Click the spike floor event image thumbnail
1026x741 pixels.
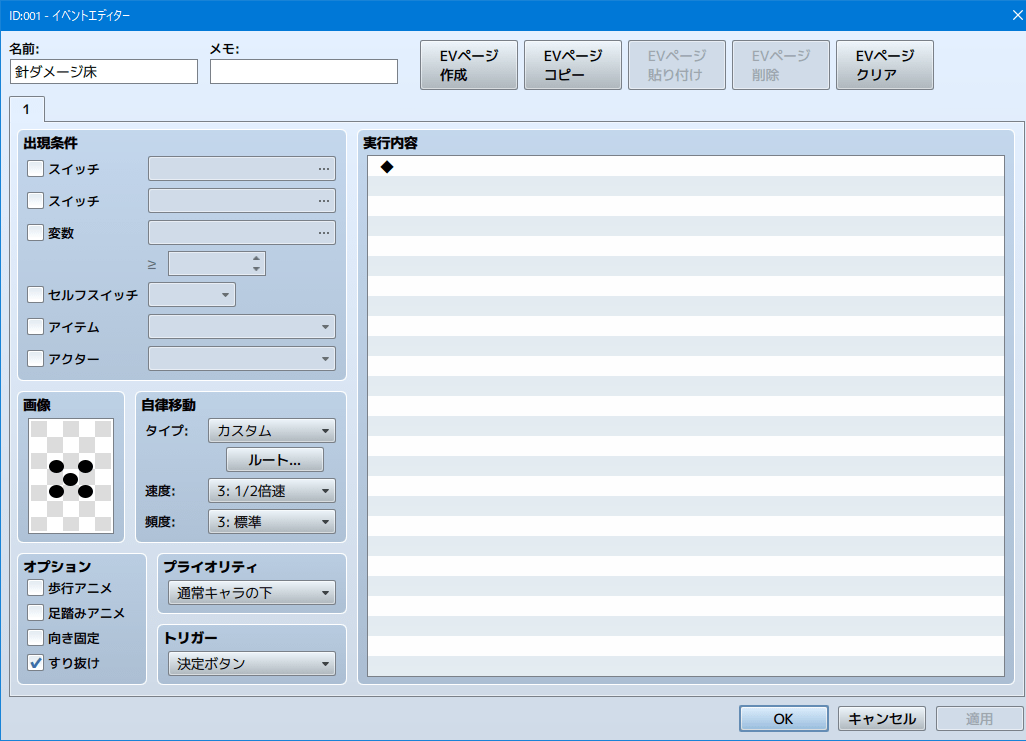pyautogui.click(x=71, y=476)
